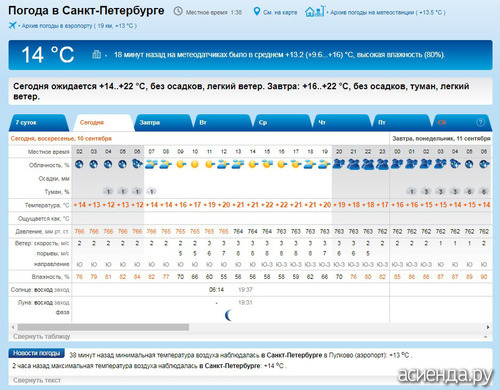Select the Сегодня tab
500x390 pixels.
point(103,123)
